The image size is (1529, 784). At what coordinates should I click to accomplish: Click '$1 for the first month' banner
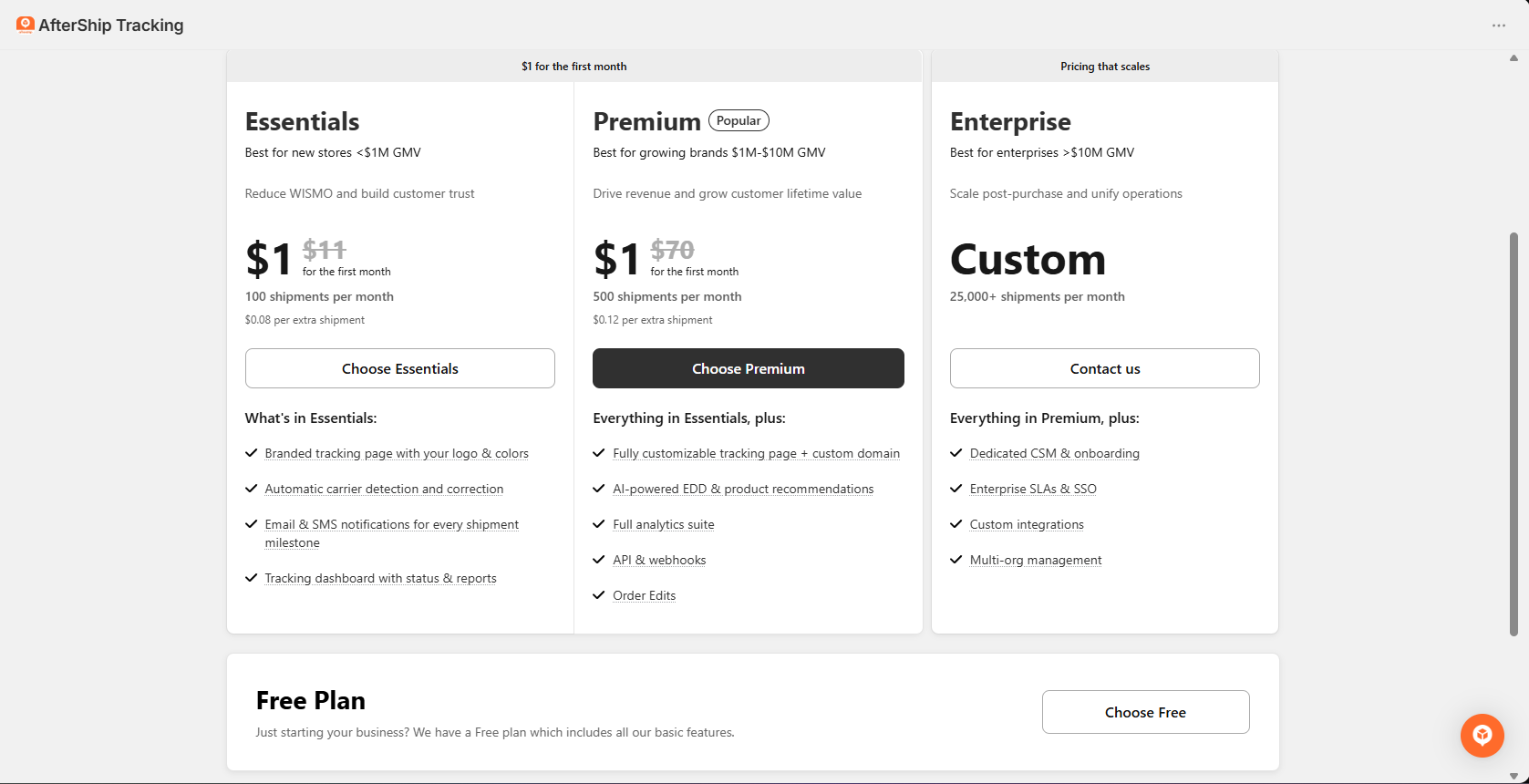point(574,67)
